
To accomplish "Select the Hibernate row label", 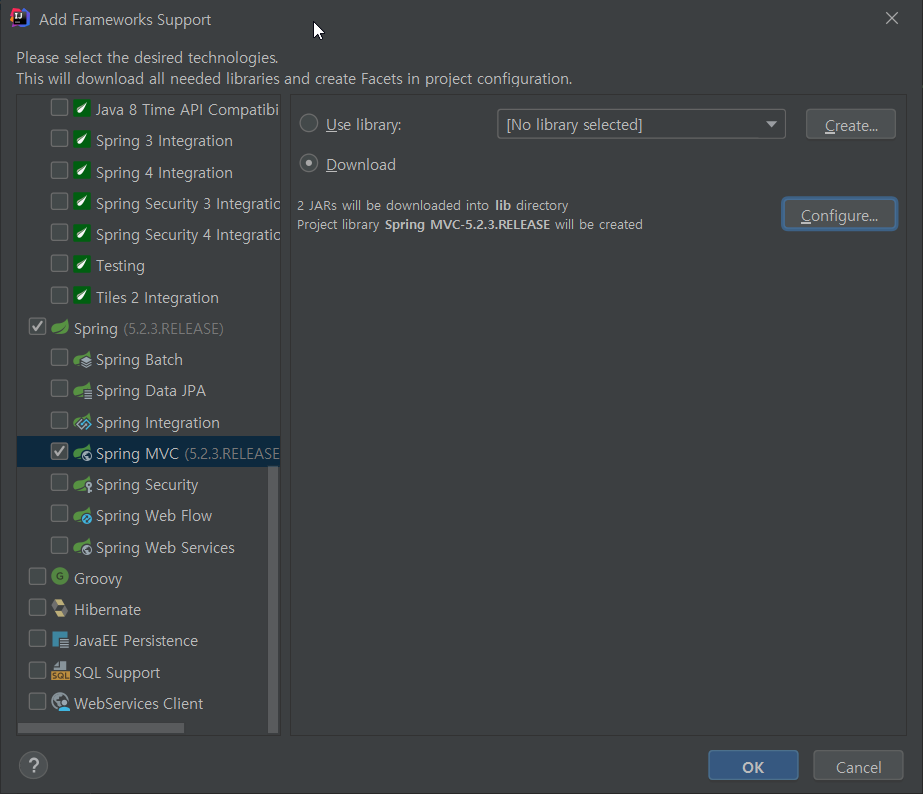I will pos(108,610).
